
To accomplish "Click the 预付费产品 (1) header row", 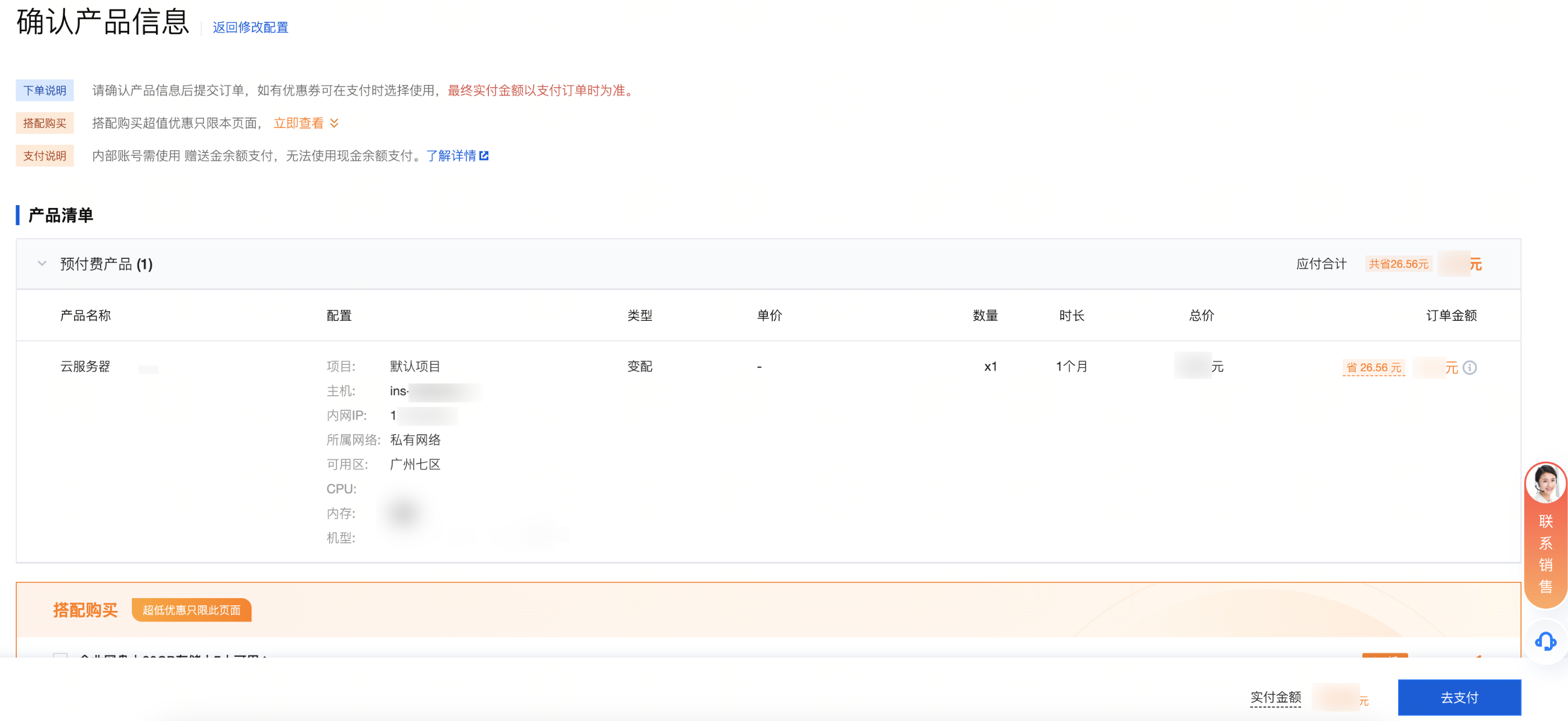I will tap(106, 264).
